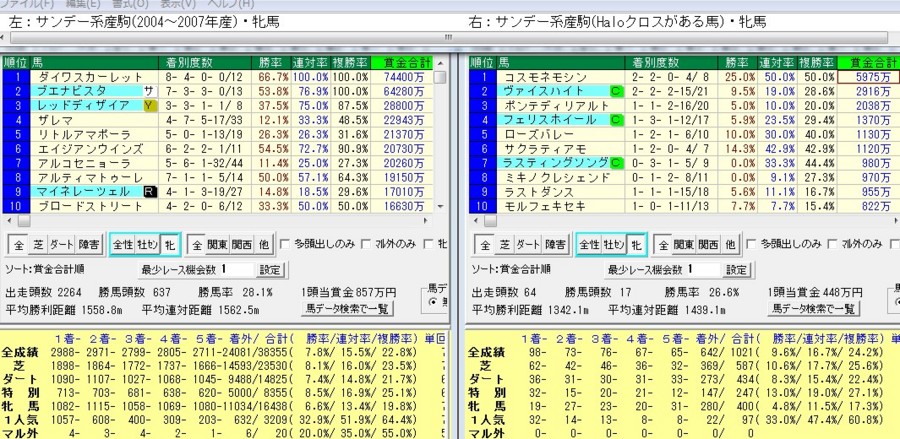This screenshot has width=900, height=439.
Task: Click the top wide horizontal scrollbar thumb
Action: (x=449, y=37)
